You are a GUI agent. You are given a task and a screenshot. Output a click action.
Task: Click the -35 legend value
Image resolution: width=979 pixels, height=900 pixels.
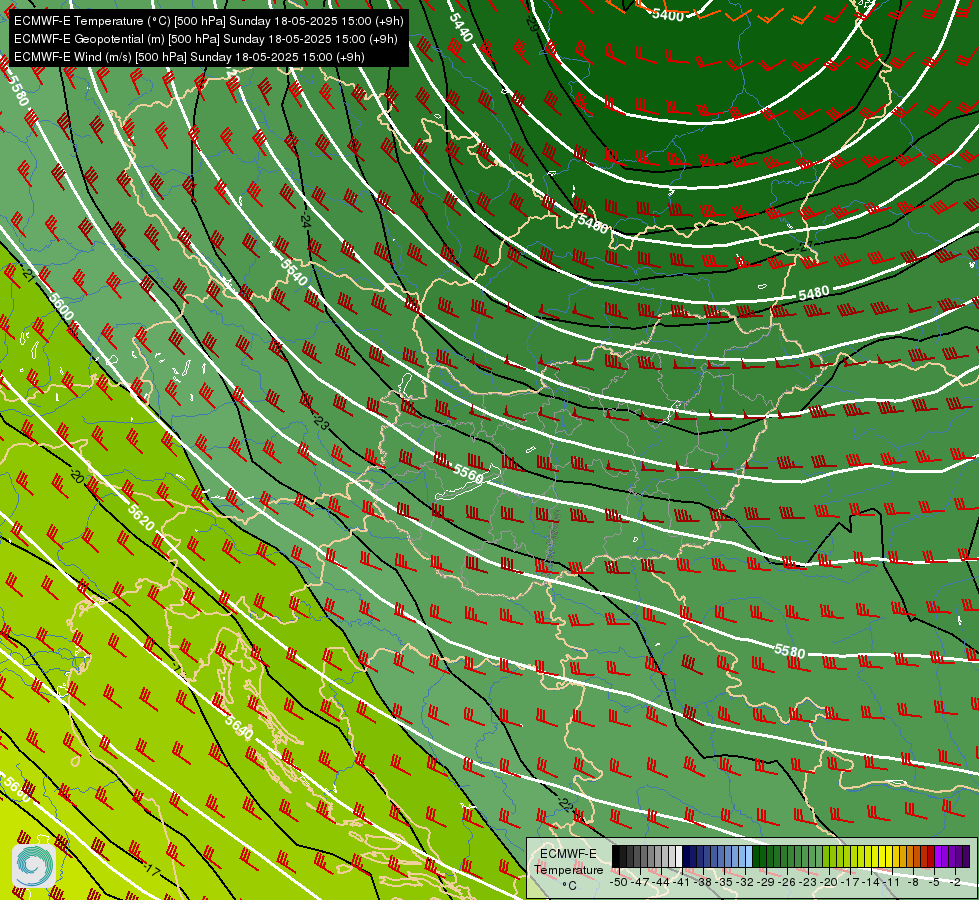(x=726, y=882)
